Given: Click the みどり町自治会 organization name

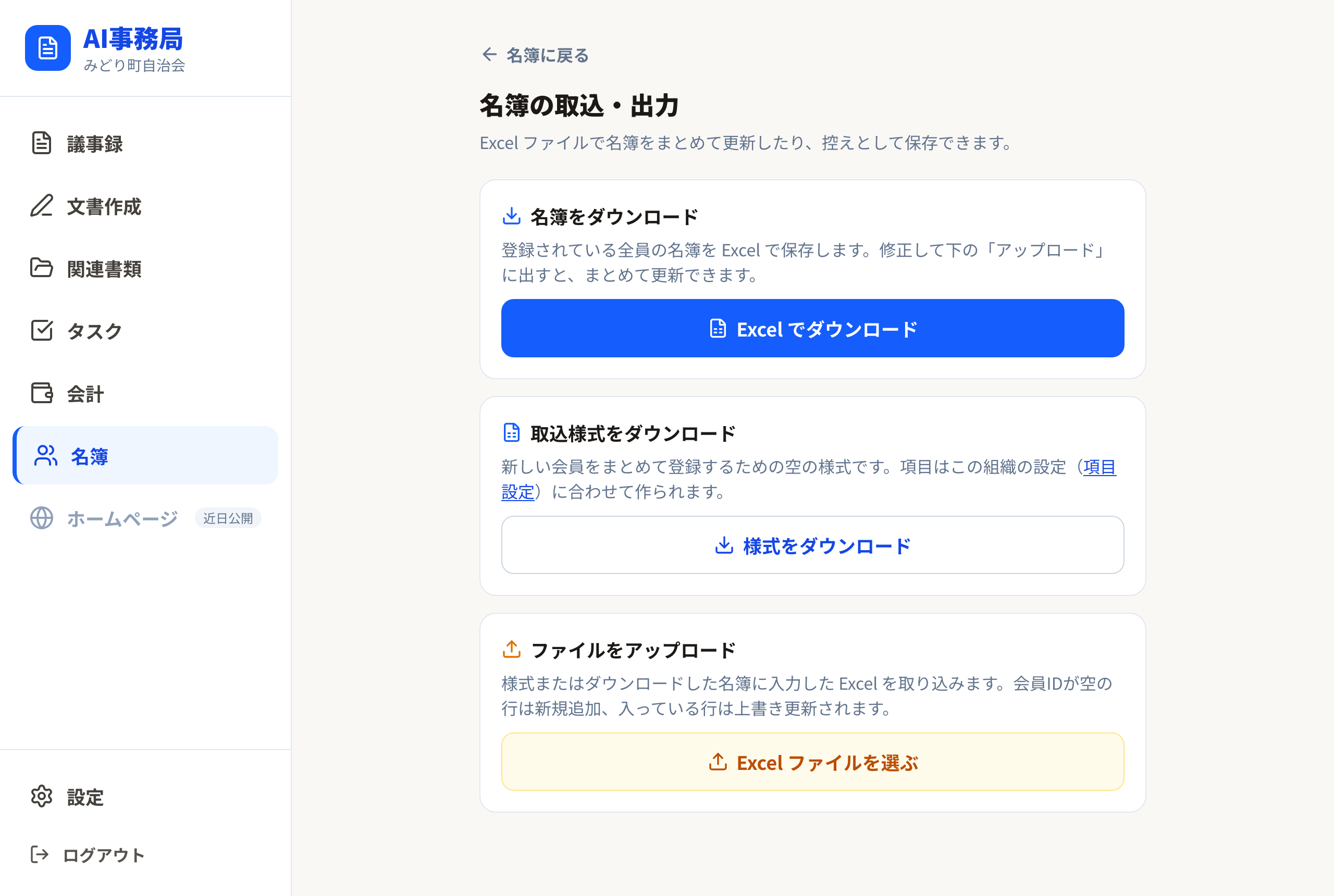Looking at the screenshot, I should coord(134,65).
